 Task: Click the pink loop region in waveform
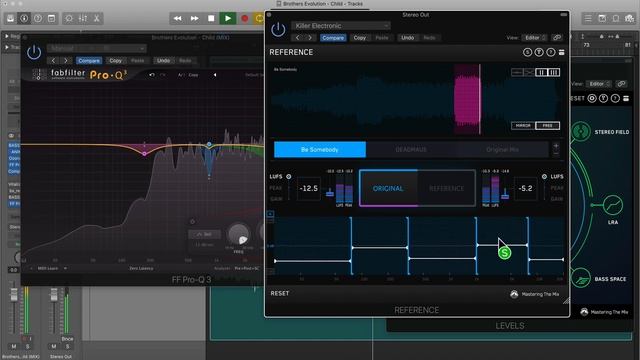pyautogui.click(x=467, y=99)
